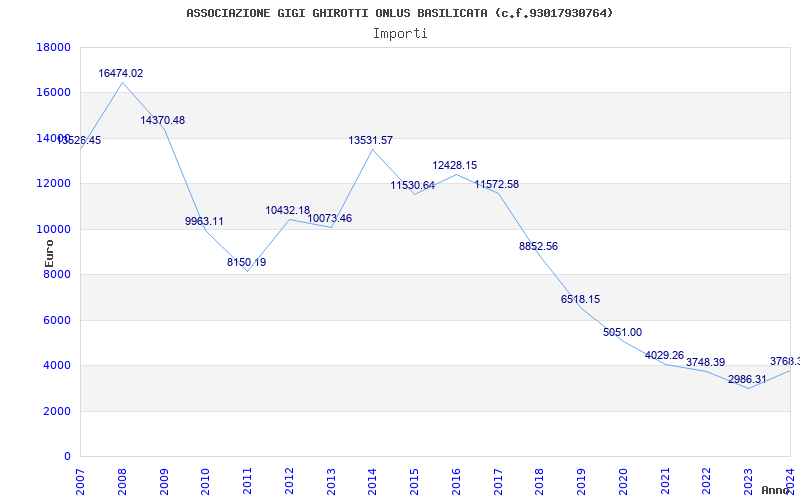Select the 2011 x-axis year label
This screenshot has height=500, width=800.
[247, 482]
